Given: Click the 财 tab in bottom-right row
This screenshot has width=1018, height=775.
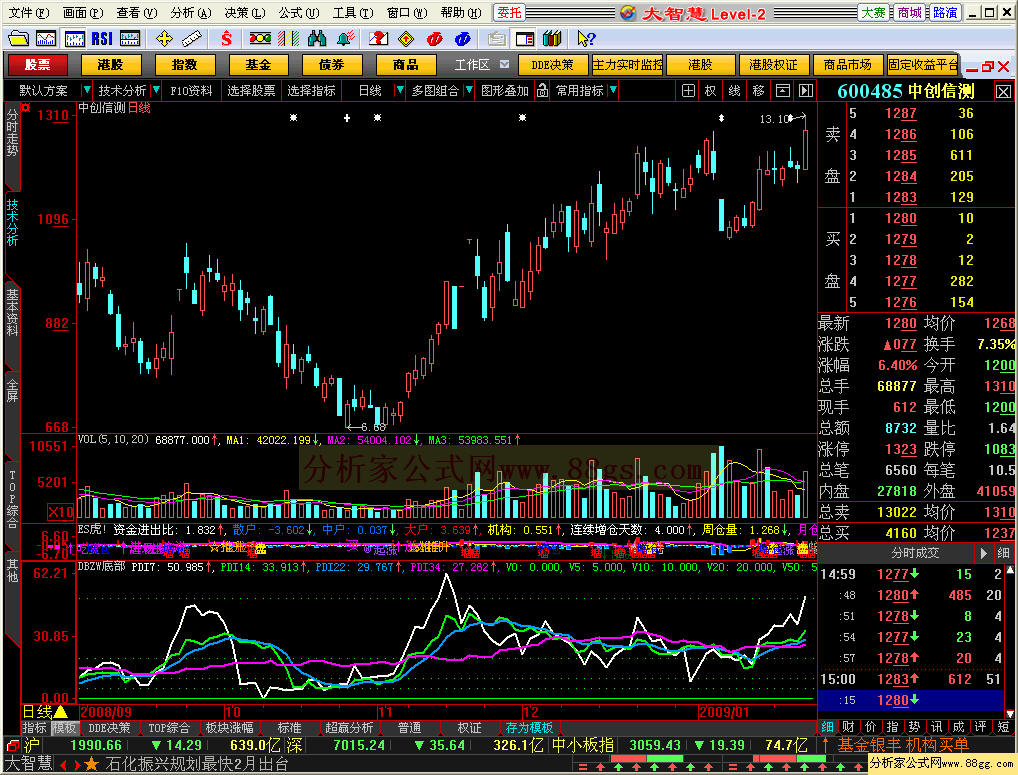Looking at the screenshot, I should pyautogui.click(x=849, y=726).
